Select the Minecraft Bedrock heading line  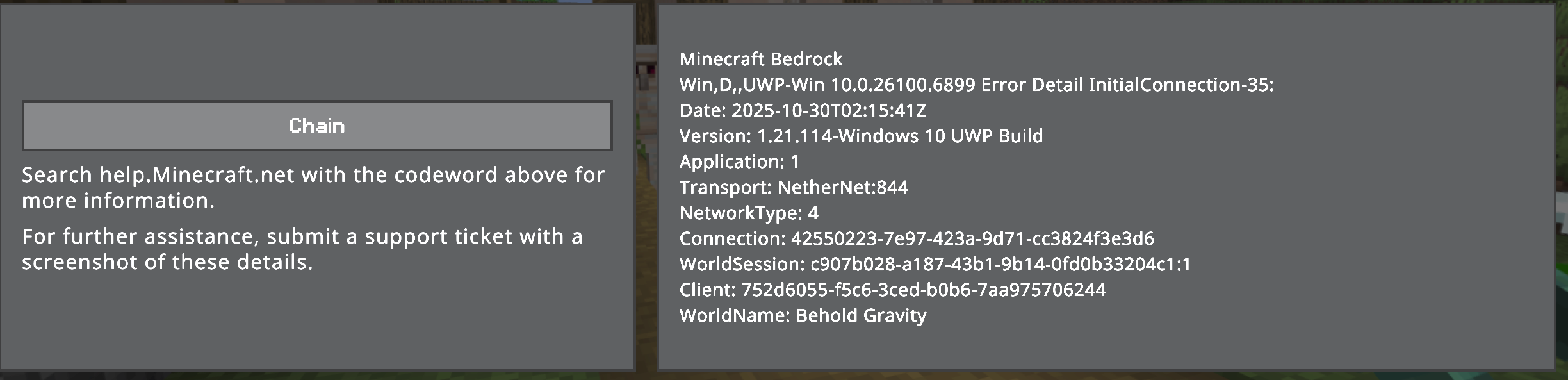760,59
